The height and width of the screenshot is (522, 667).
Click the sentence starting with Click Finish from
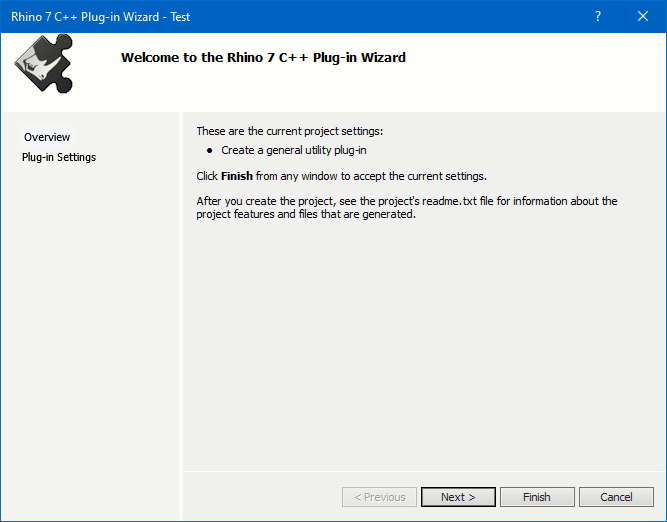point(341,176)
